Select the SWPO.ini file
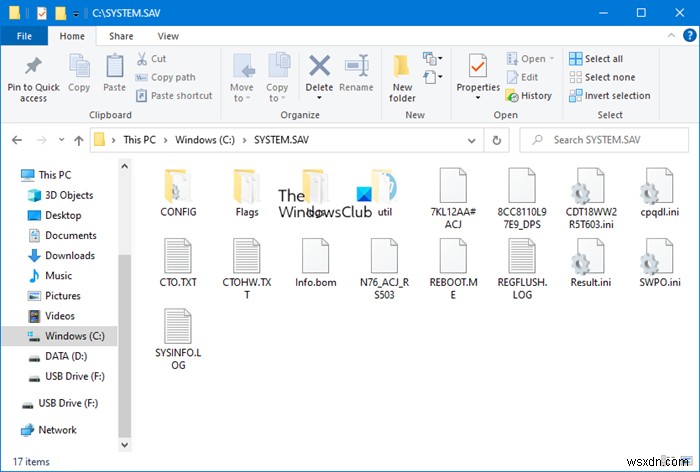This screenshot has height=472, width=700. pyautogui.click(x=659, y=263)
